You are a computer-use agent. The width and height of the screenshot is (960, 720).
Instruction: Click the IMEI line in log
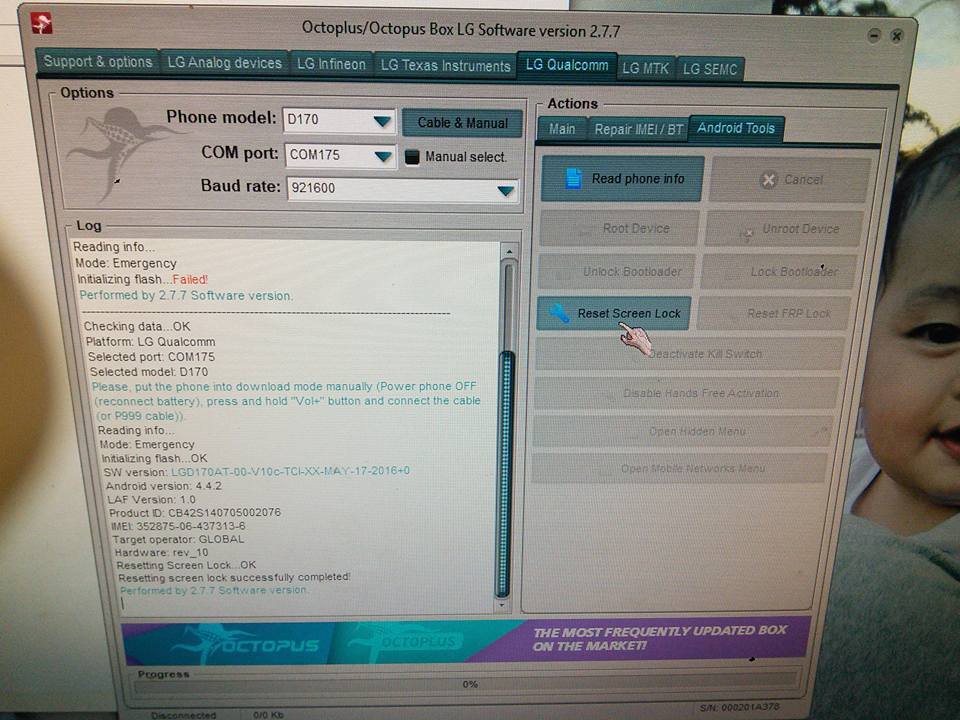click(178, 526)
